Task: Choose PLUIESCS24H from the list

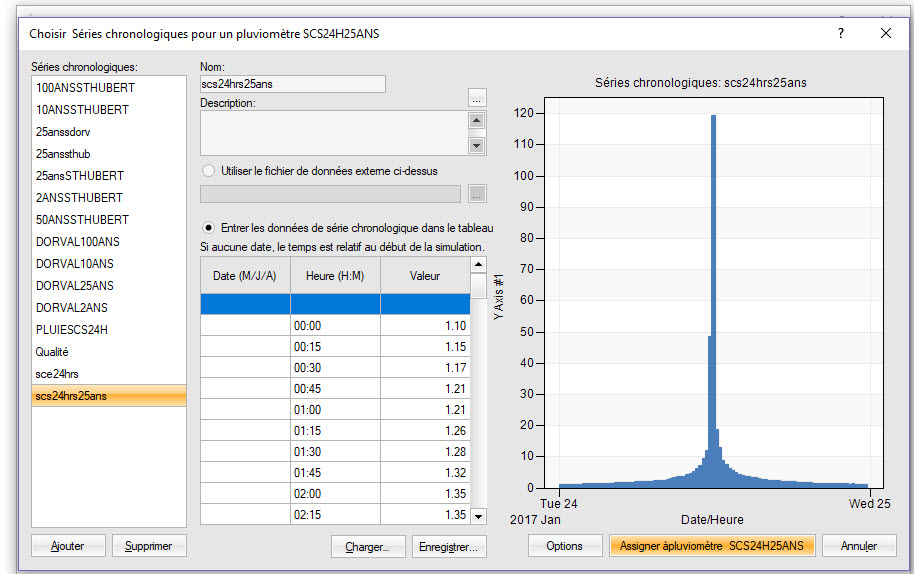Action: pos(72,330)
